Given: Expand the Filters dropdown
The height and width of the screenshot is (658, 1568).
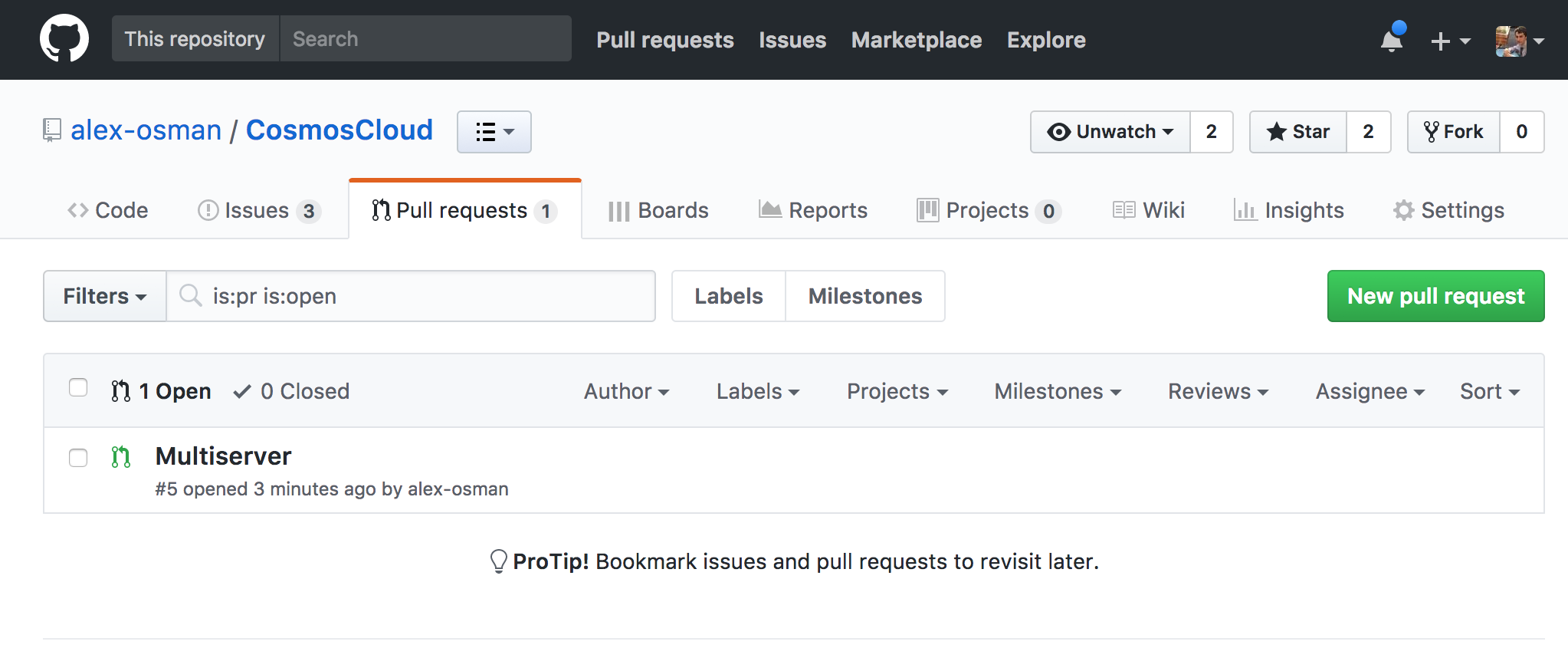Looking at the screenshot, I should [x=104, y=296].
